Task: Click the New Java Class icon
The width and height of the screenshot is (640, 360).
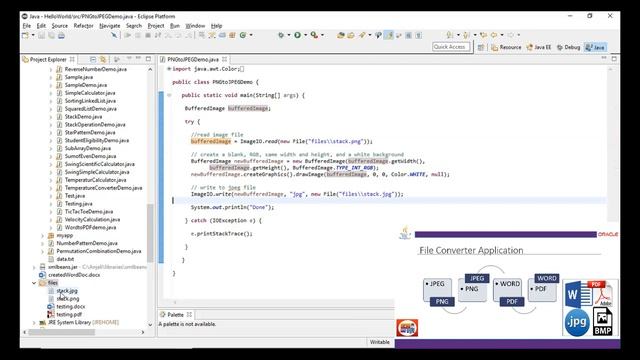Action: point(243,36)
